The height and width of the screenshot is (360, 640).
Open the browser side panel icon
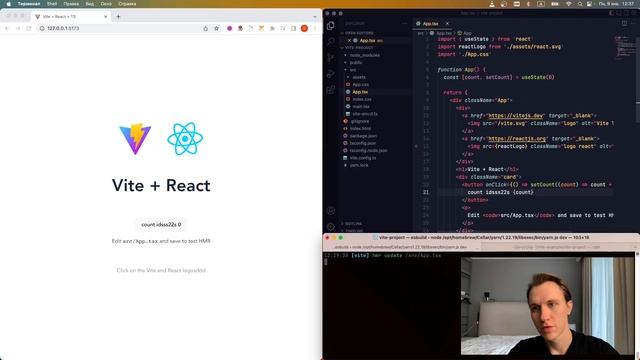(x=293, y=28)
